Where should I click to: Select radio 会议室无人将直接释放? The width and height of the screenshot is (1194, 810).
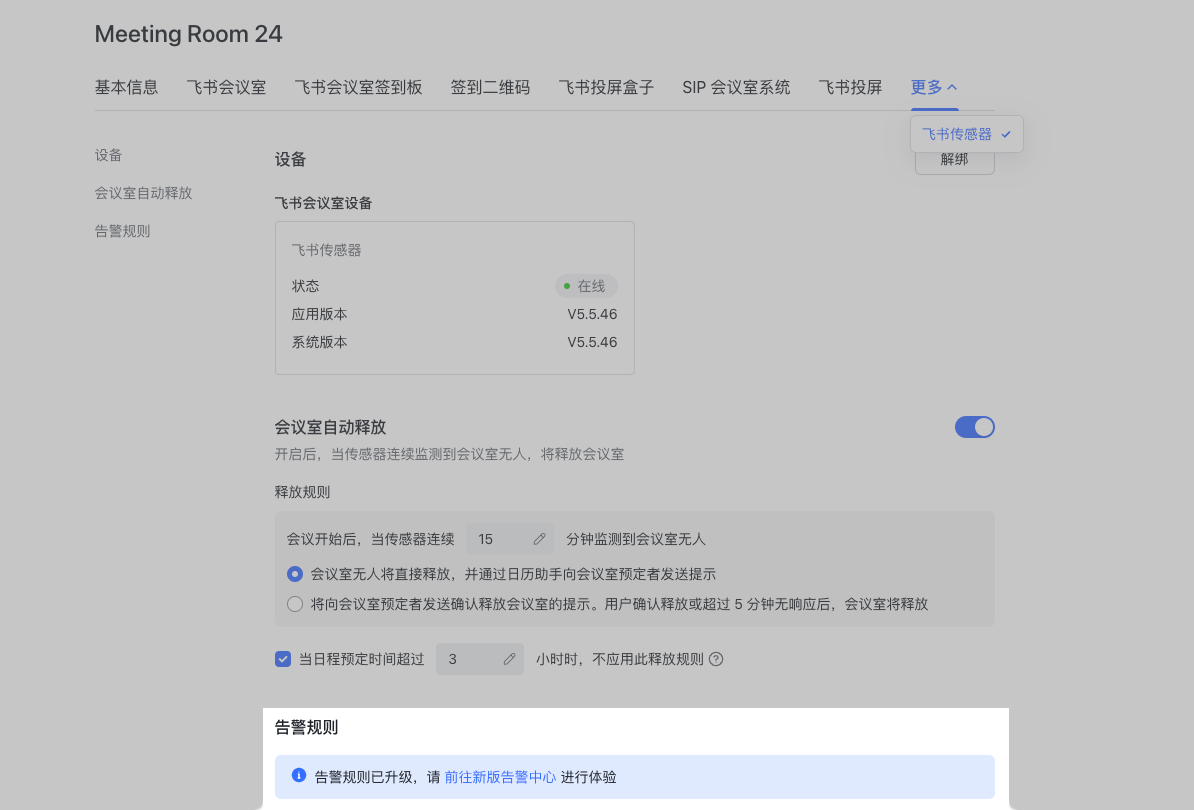pos(295,574)
